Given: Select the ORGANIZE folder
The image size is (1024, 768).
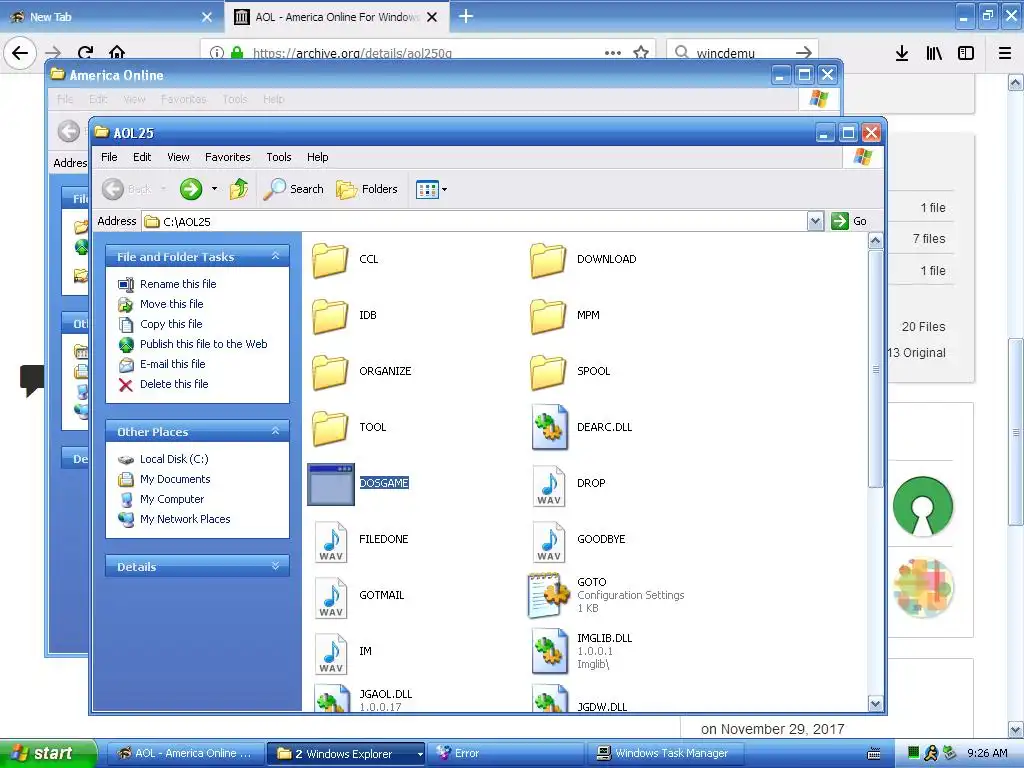Looking at the screenshot, I should 361,371.
